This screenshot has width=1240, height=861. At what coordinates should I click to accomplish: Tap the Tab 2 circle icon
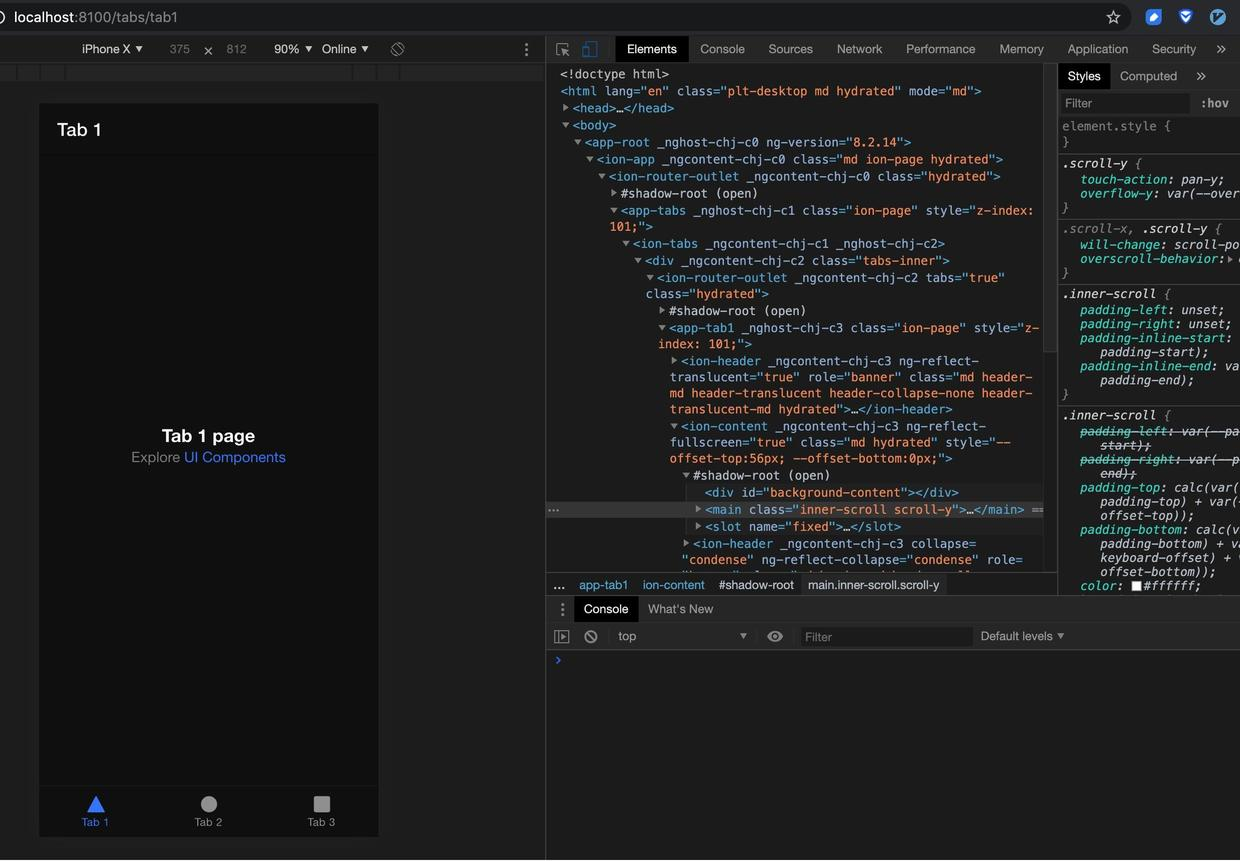tap(208, 804)
